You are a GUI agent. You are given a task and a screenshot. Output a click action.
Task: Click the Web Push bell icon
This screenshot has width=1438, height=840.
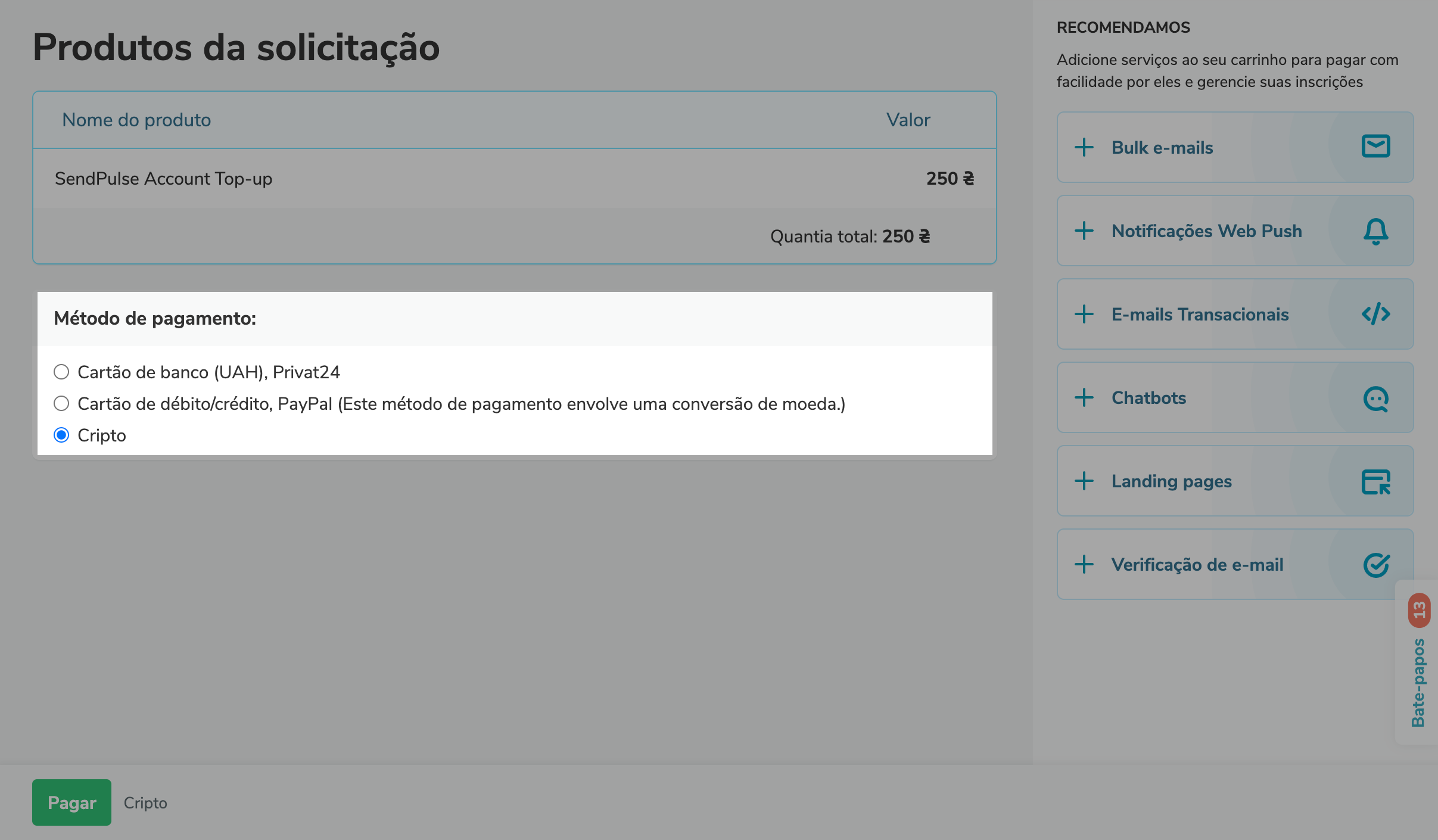(1375, 231)
